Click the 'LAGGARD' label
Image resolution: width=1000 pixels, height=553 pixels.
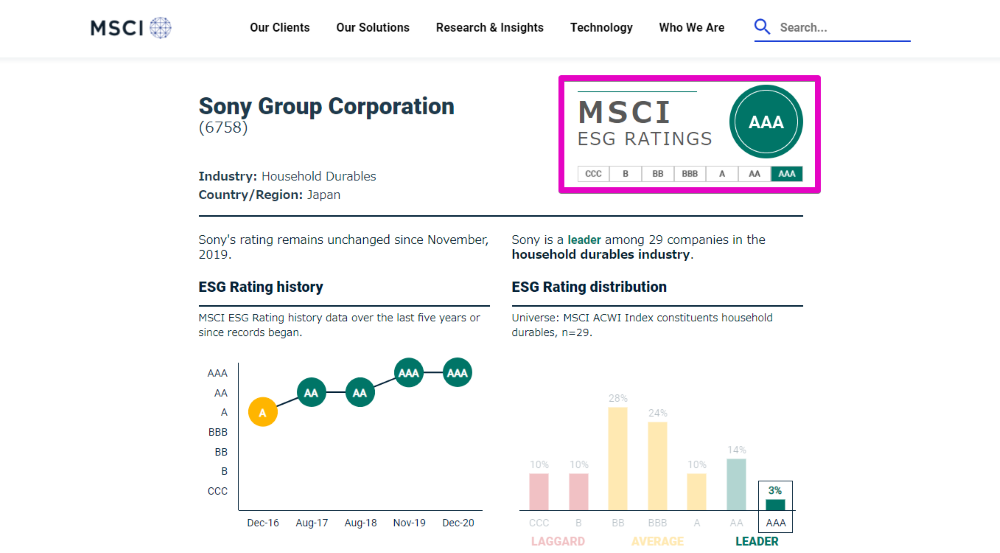click(558, 542)
